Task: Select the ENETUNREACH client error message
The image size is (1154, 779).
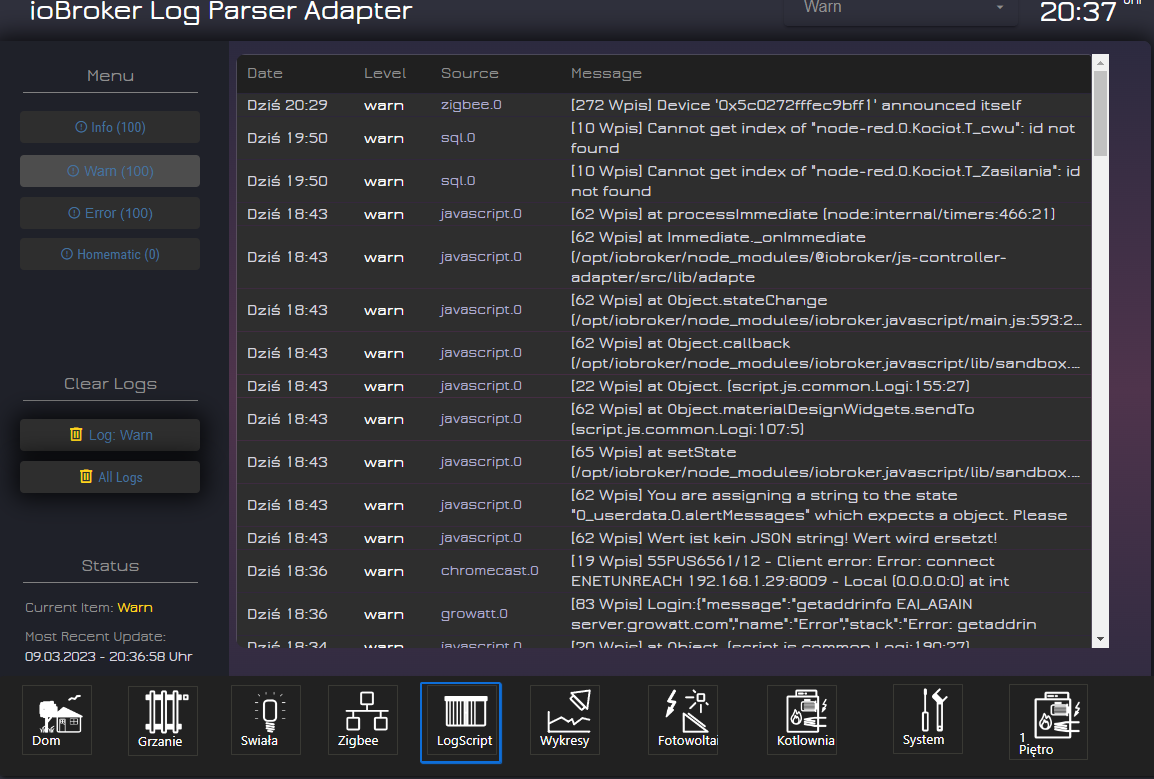Action: (790, 571)
